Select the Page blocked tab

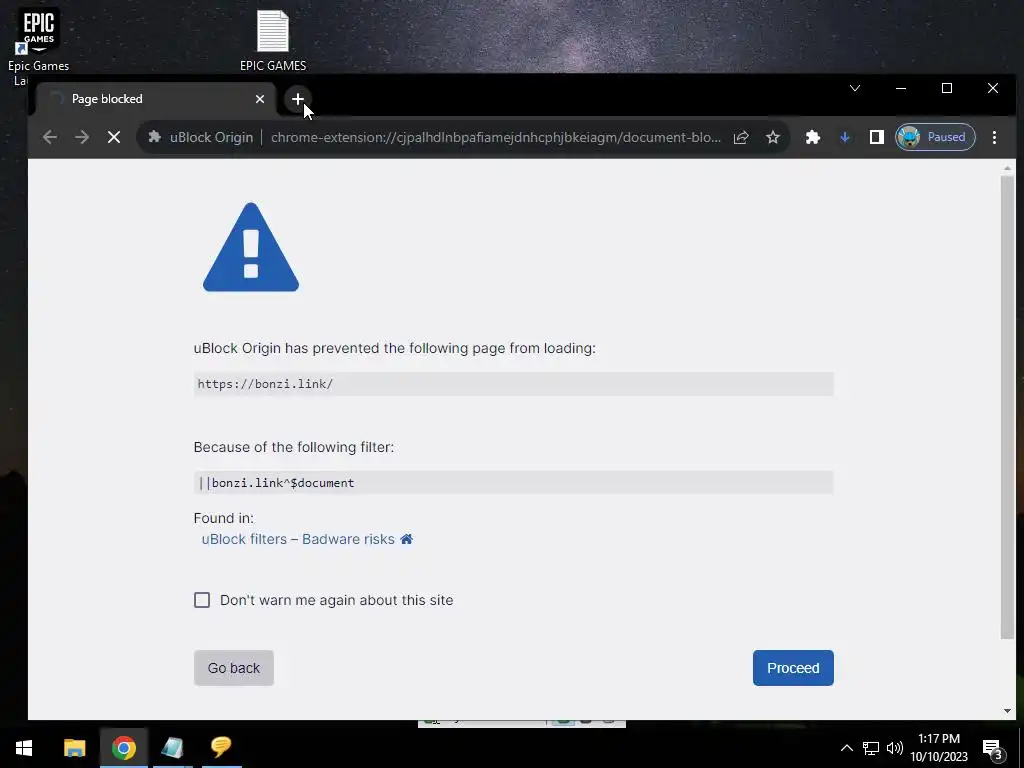click(157, 99)
